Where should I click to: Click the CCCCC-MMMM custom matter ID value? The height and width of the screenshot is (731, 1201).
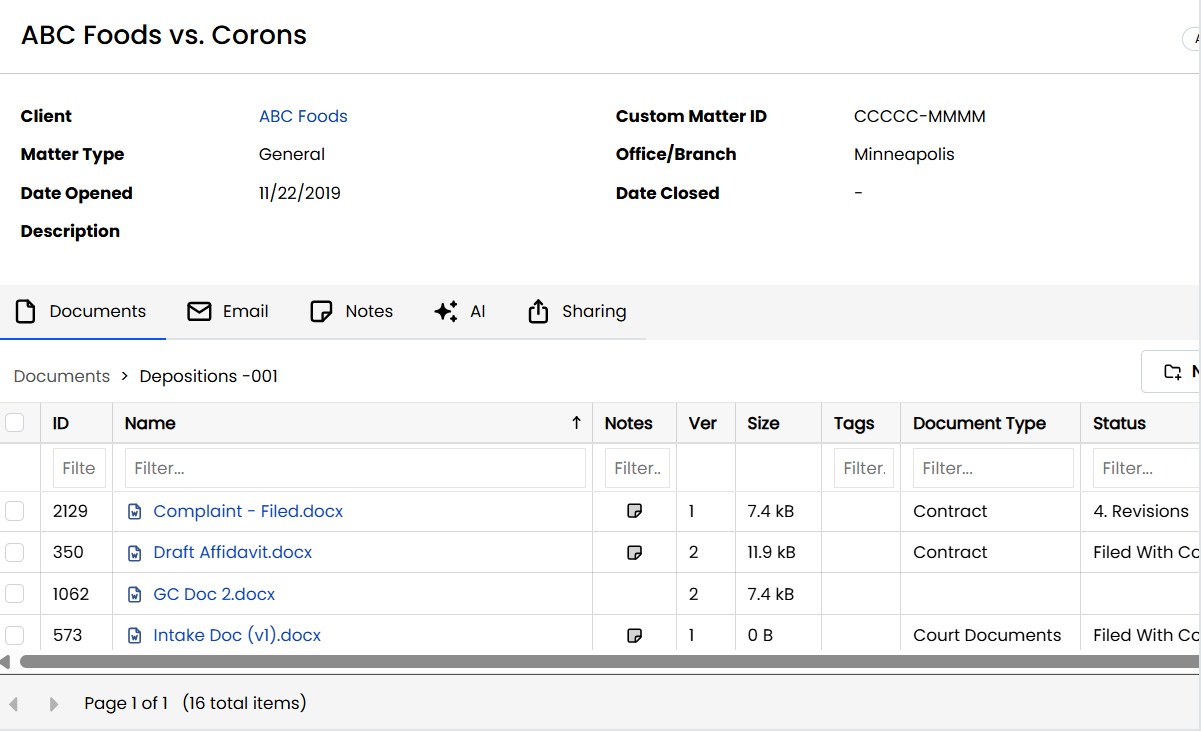920,116
